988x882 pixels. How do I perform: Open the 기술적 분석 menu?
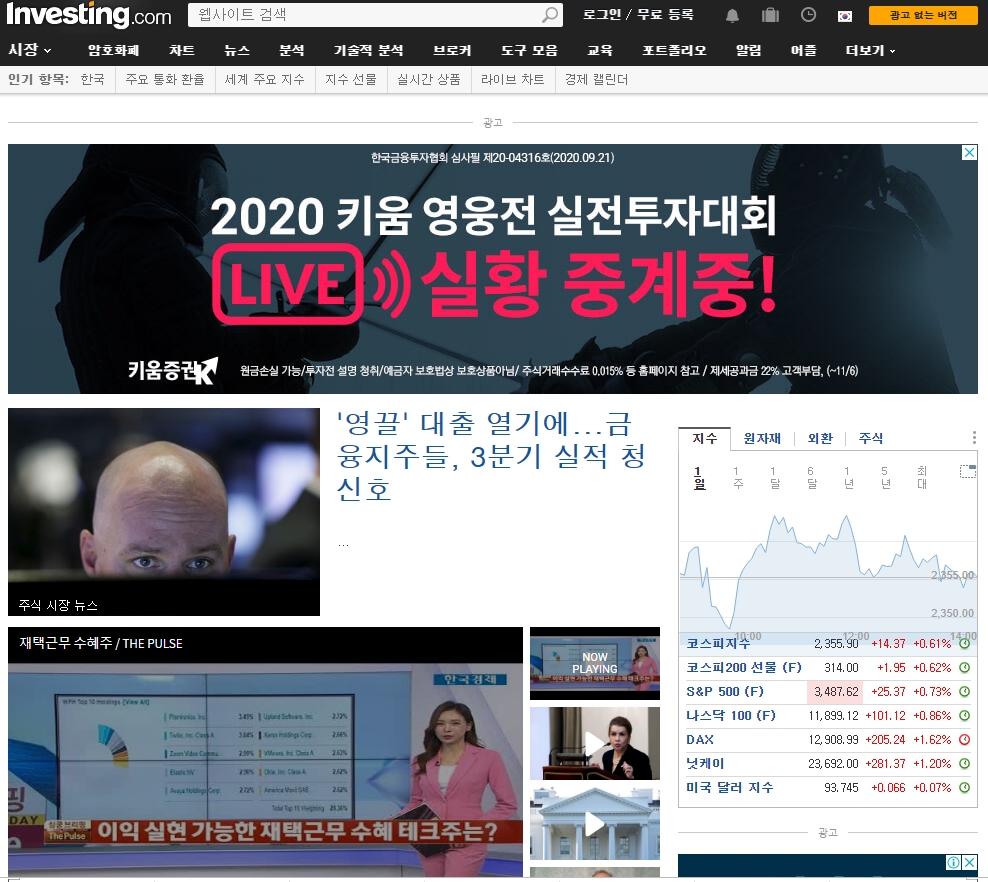click(369, 50)
